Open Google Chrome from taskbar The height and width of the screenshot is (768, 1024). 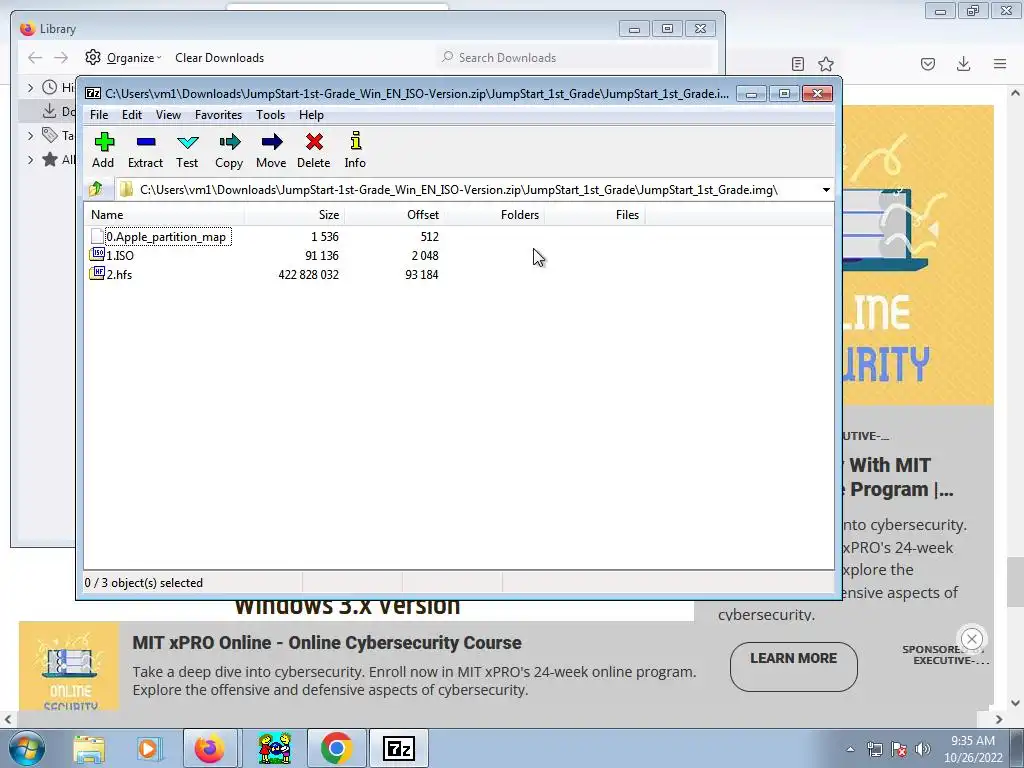pyautogui.click(x=336, y=748)
